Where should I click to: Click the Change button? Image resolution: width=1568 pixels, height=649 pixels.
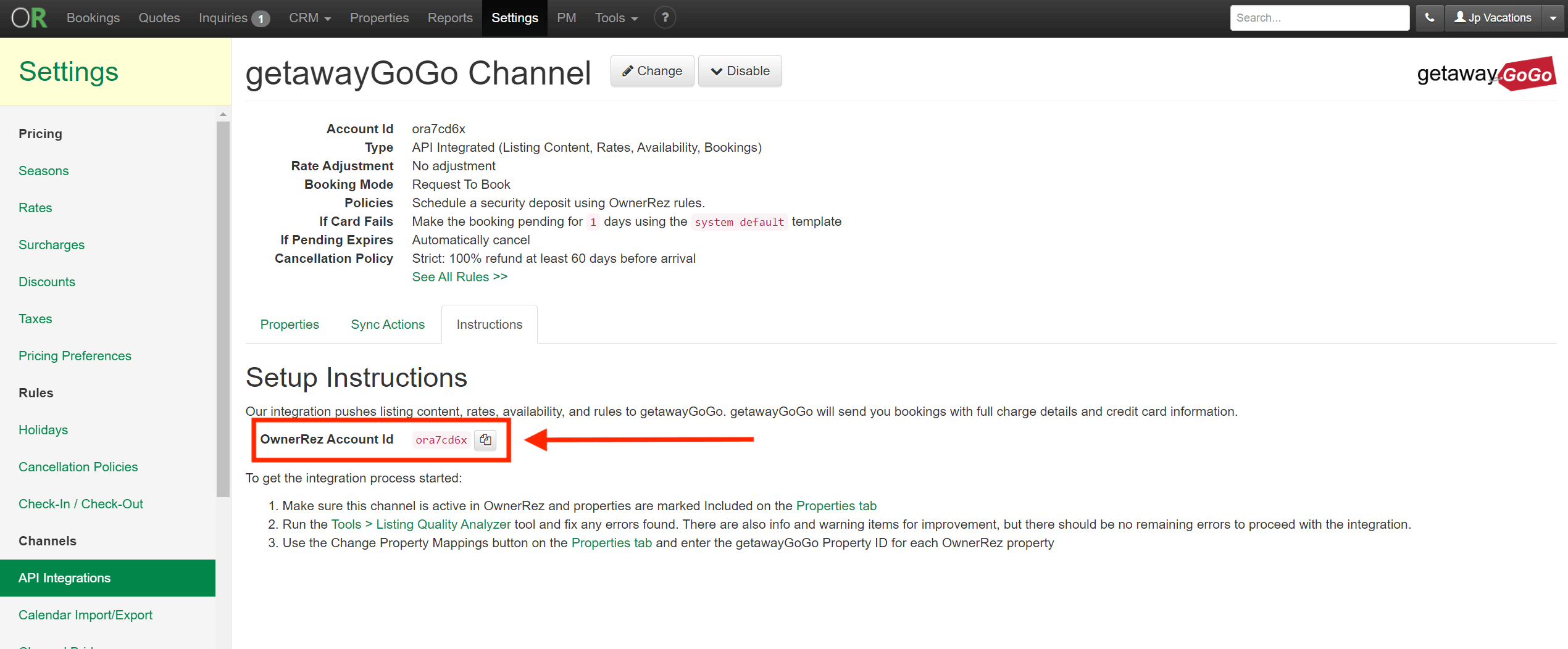[x=653, y=71]
